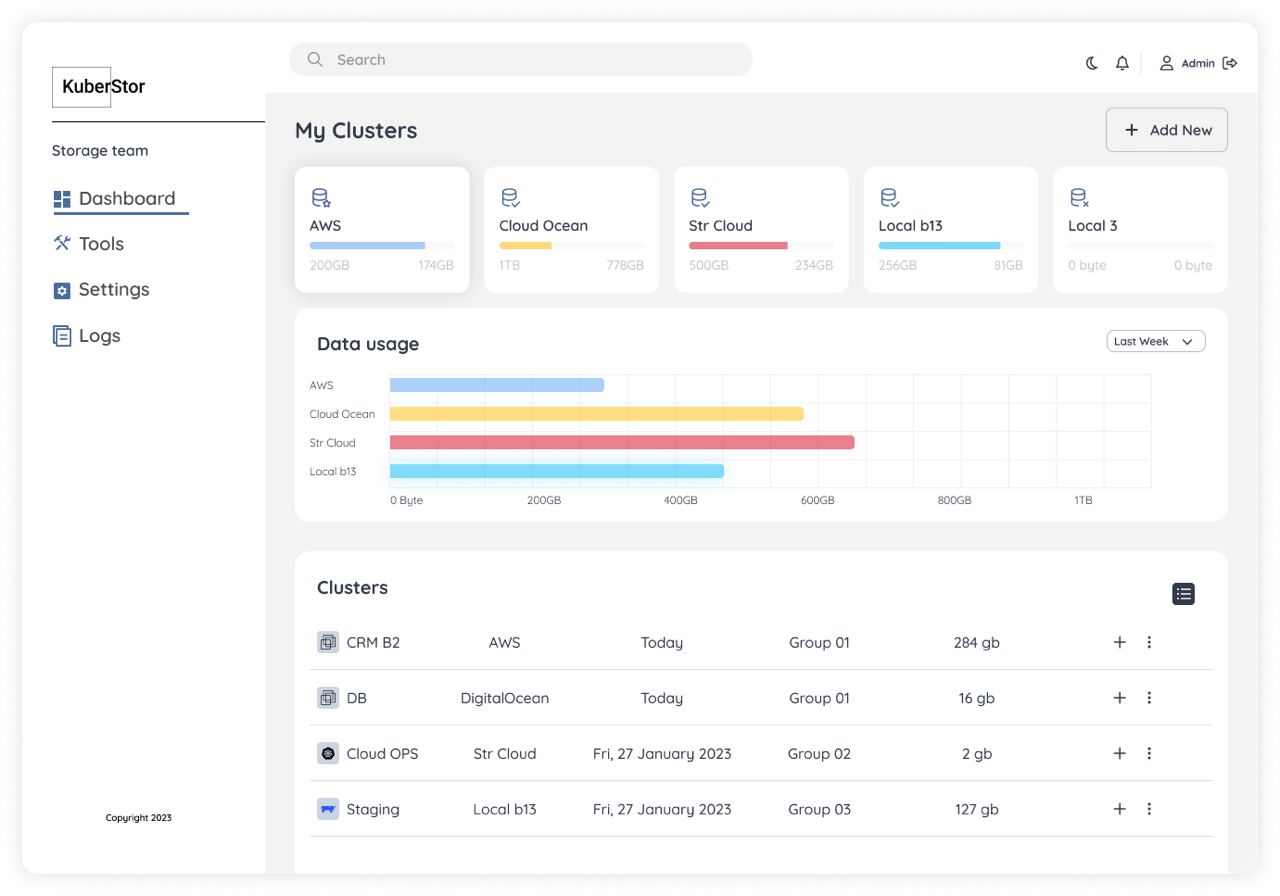
Task: Open the Admin user profile
Action: pyautogui.click(x=1187, y=63)
